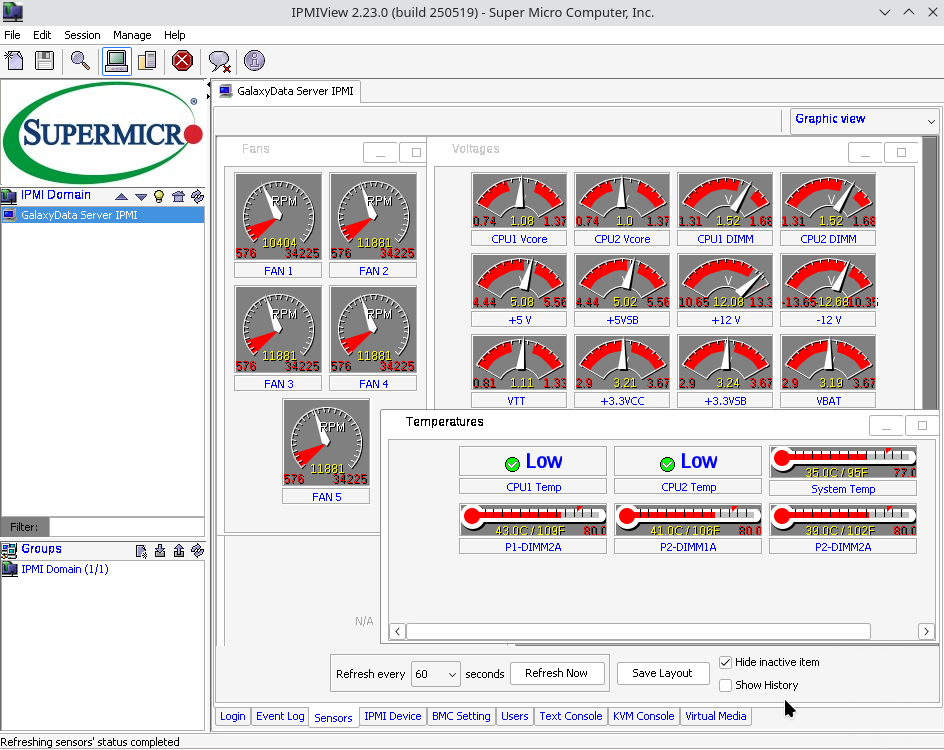Screen dimensions: 944x750
Task: Click the Temperatures scroll right arrow
Action: tap(927, 631)
